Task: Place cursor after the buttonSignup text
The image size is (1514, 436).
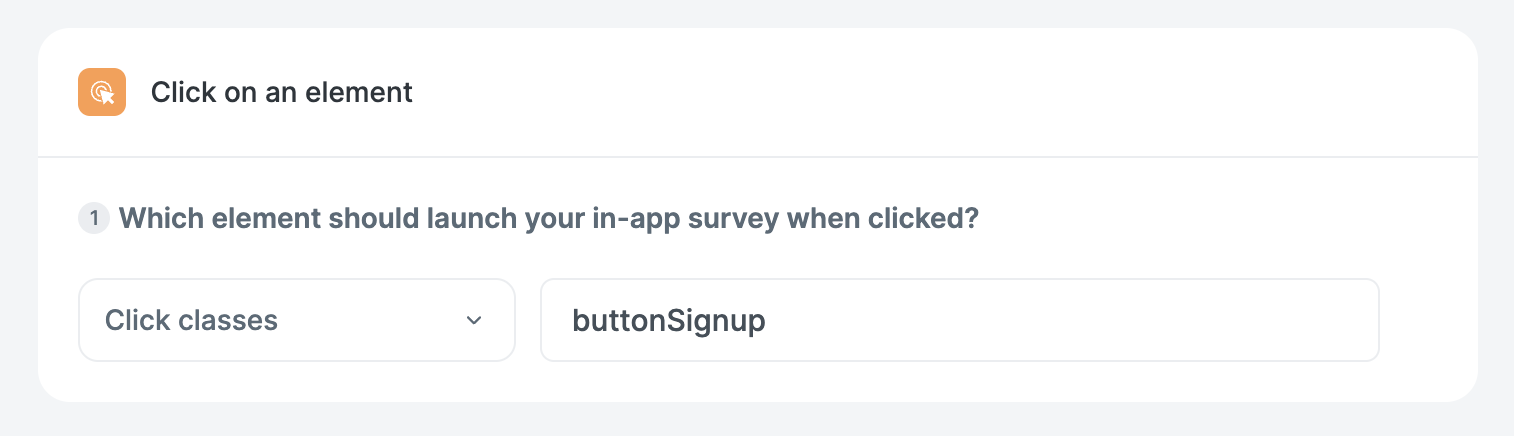Action: (768, 320)
